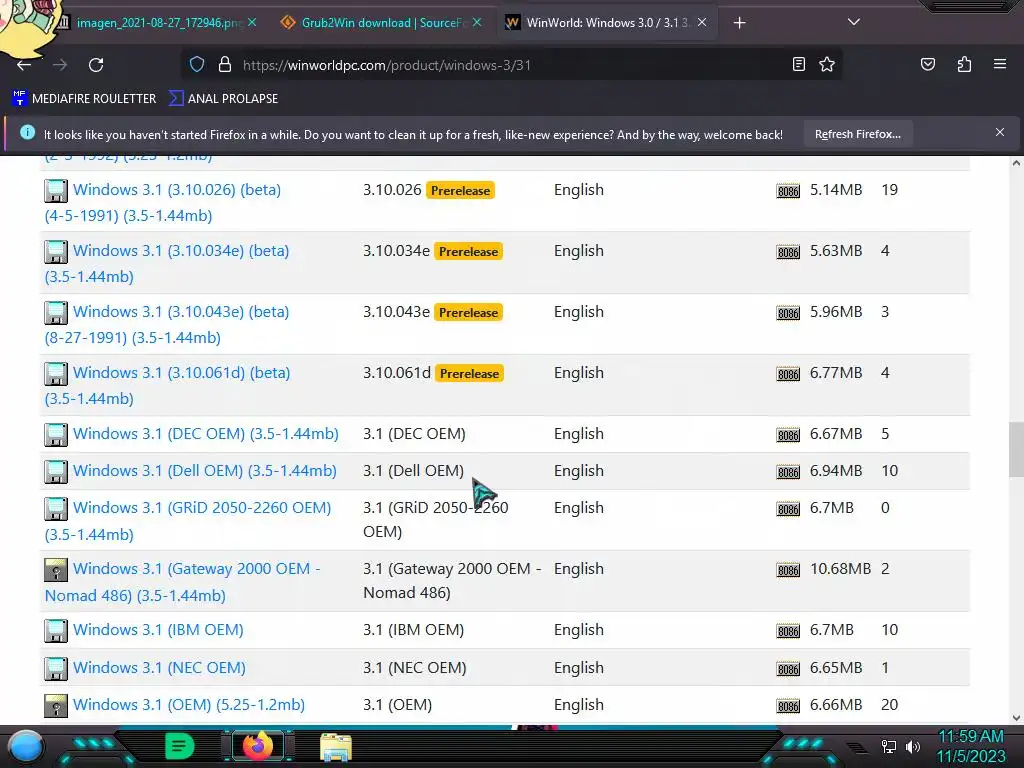Open the extensions puzzle icon
1024x768 pixels.
point(964,64)
